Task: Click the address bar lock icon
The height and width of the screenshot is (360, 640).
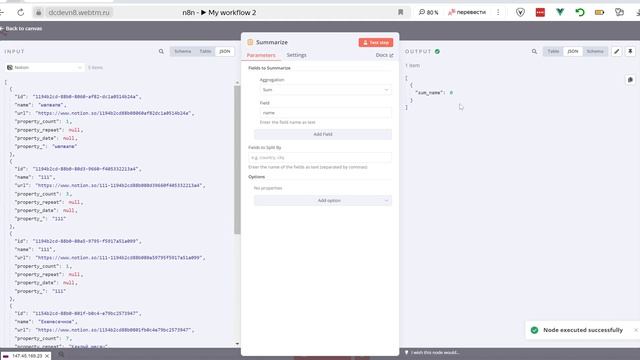Action: click(x=38, y=13)
